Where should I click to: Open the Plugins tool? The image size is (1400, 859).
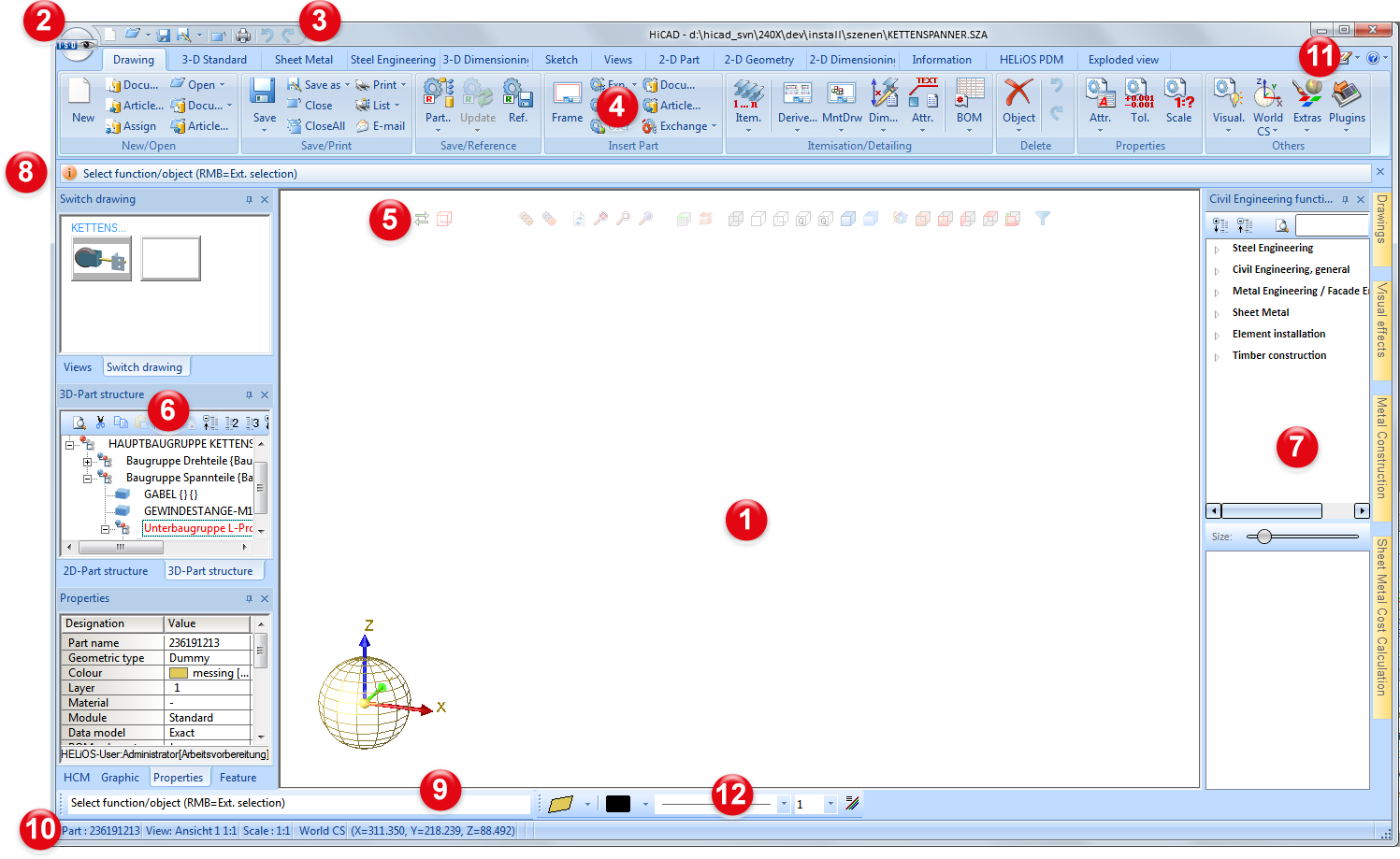(x=1347, y=93)
